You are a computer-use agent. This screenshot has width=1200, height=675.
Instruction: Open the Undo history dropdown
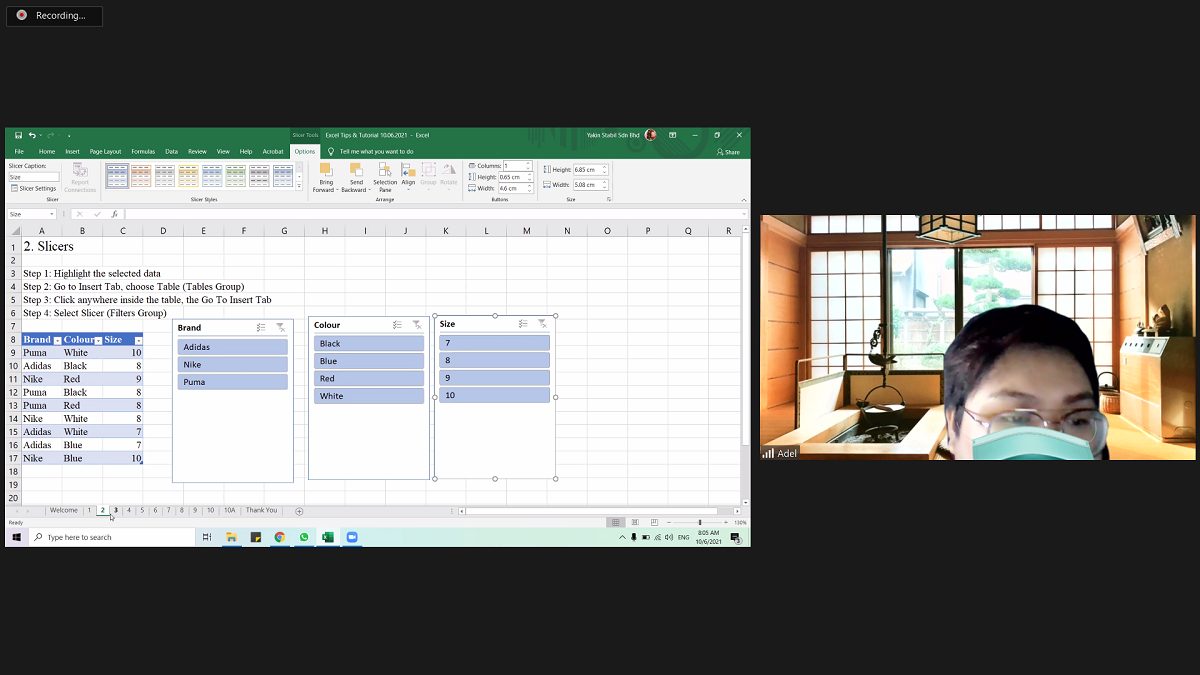(40, 135)
